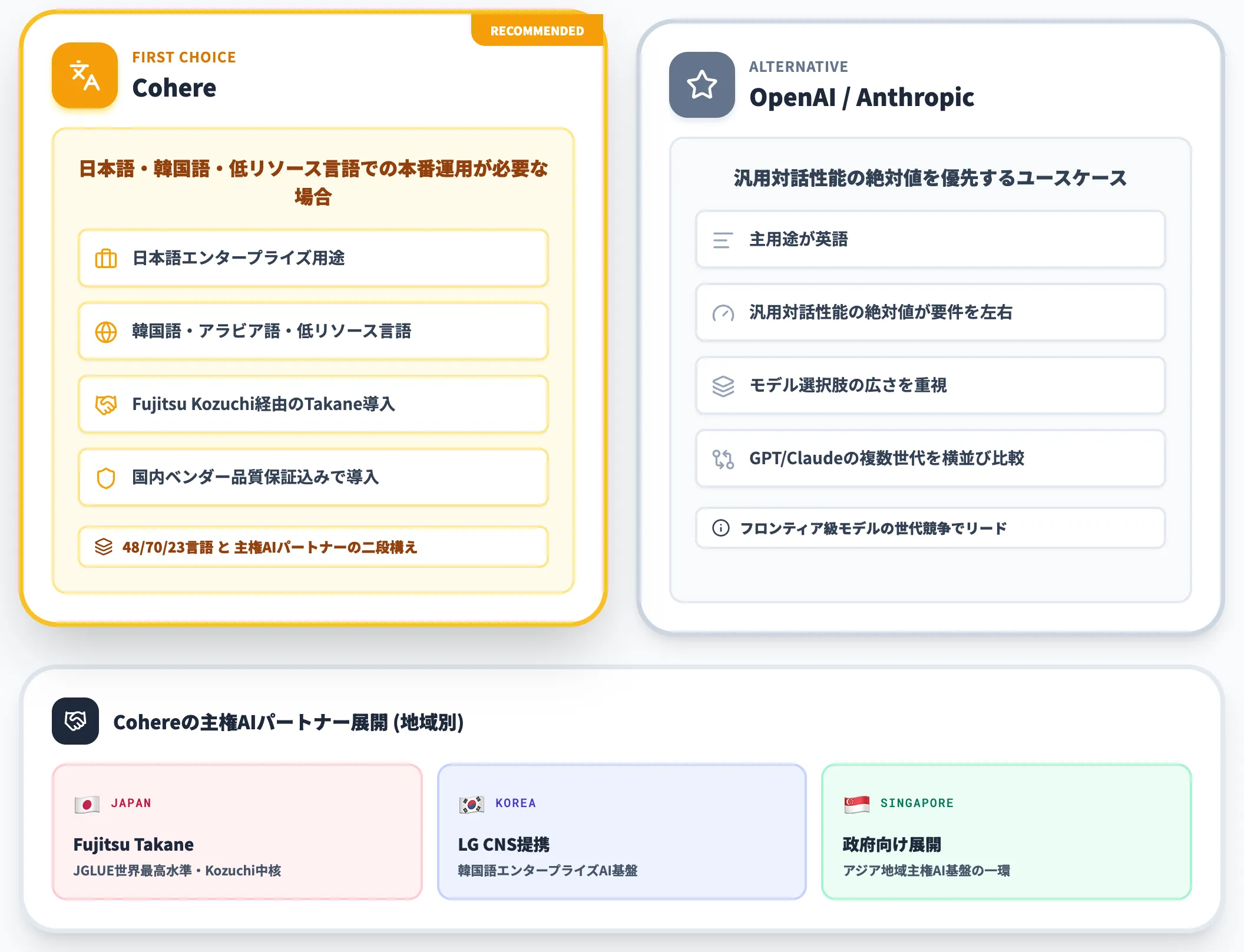Click the gauge icon beside 汎用対話性能の絶対値が要件を左右
The height and width of the screenshot is (952, 1244).
pos(723,313)
